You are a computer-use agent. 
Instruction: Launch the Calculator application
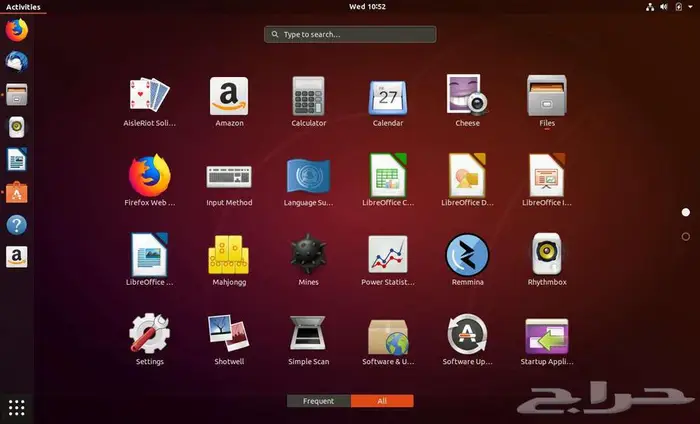coord(308,96)
